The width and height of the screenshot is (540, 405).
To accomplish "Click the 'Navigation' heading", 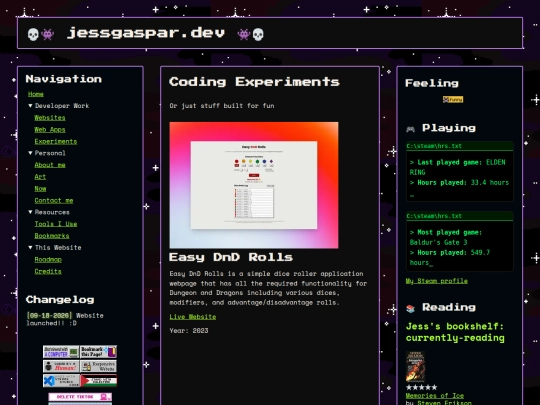I will click(x=64, y=79).
